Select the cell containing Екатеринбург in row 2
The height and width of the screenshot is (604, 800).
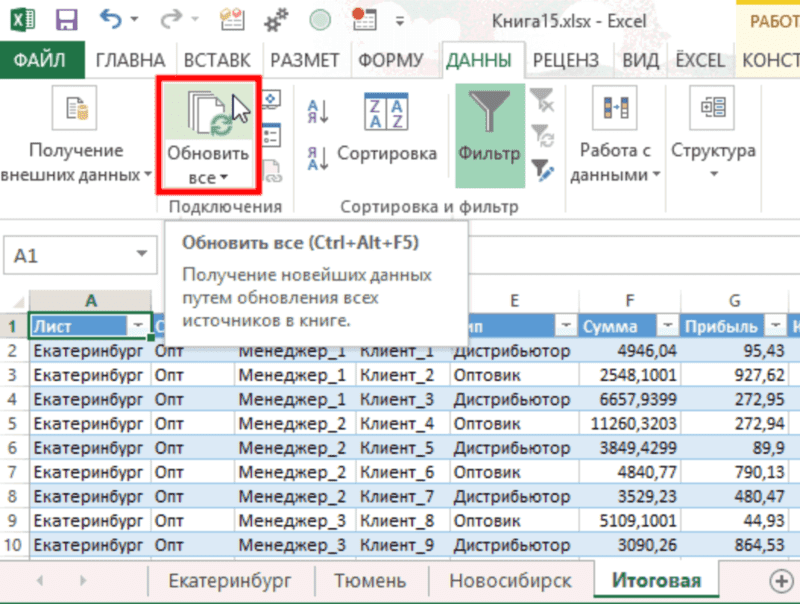(90, 350)
